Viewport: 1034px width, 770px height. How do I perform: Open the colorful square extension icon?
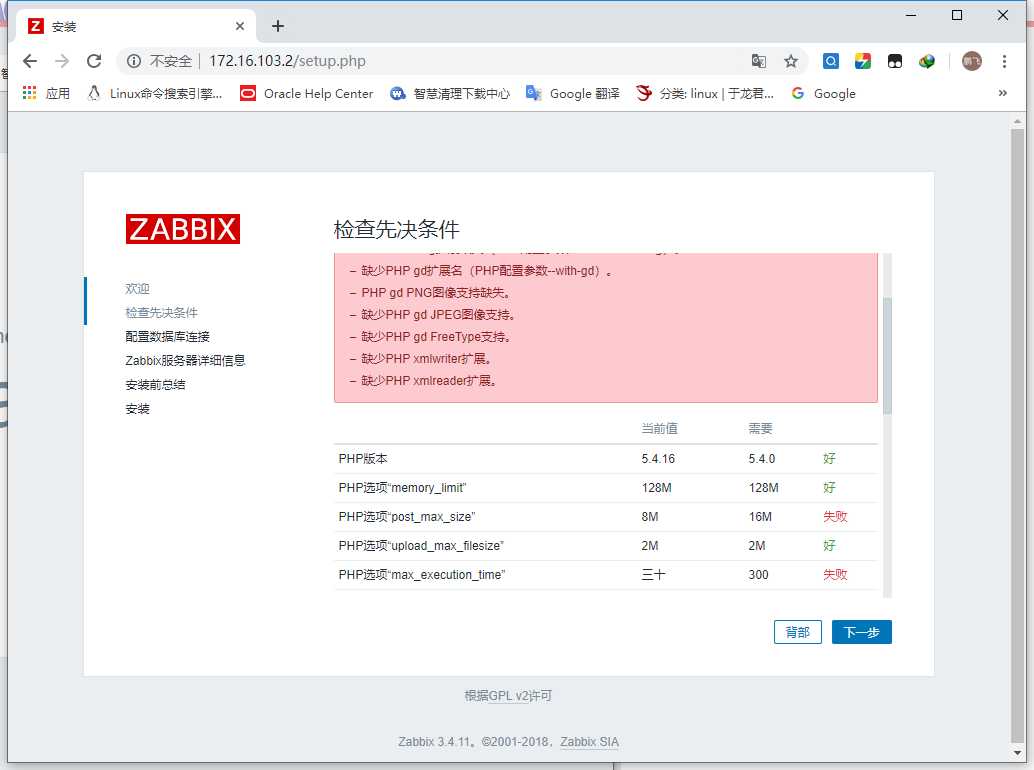(863, 61)
